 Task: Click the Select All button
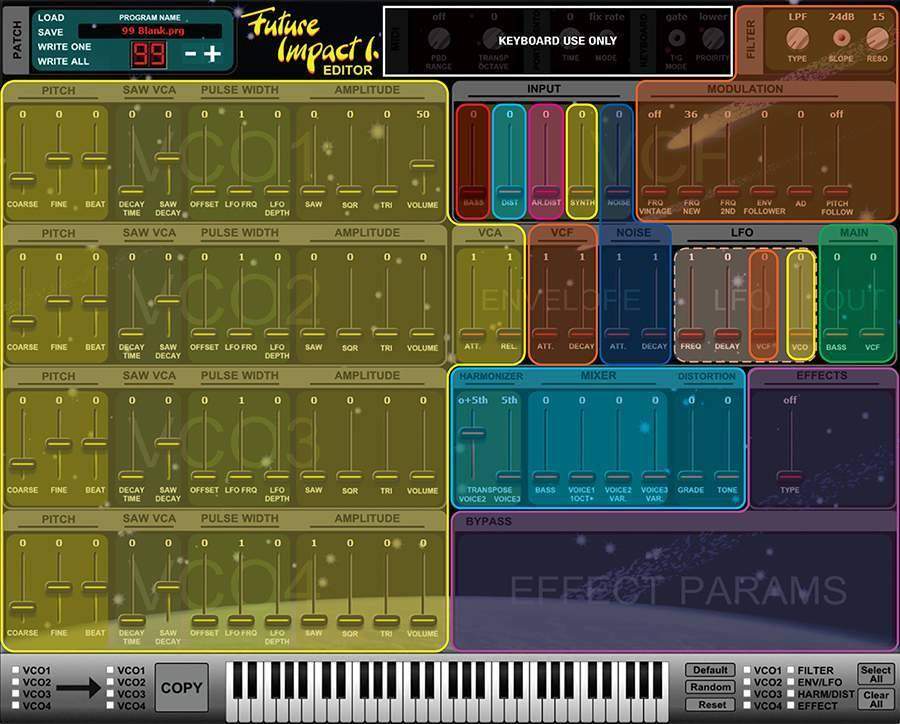click(x=875, y=674)
